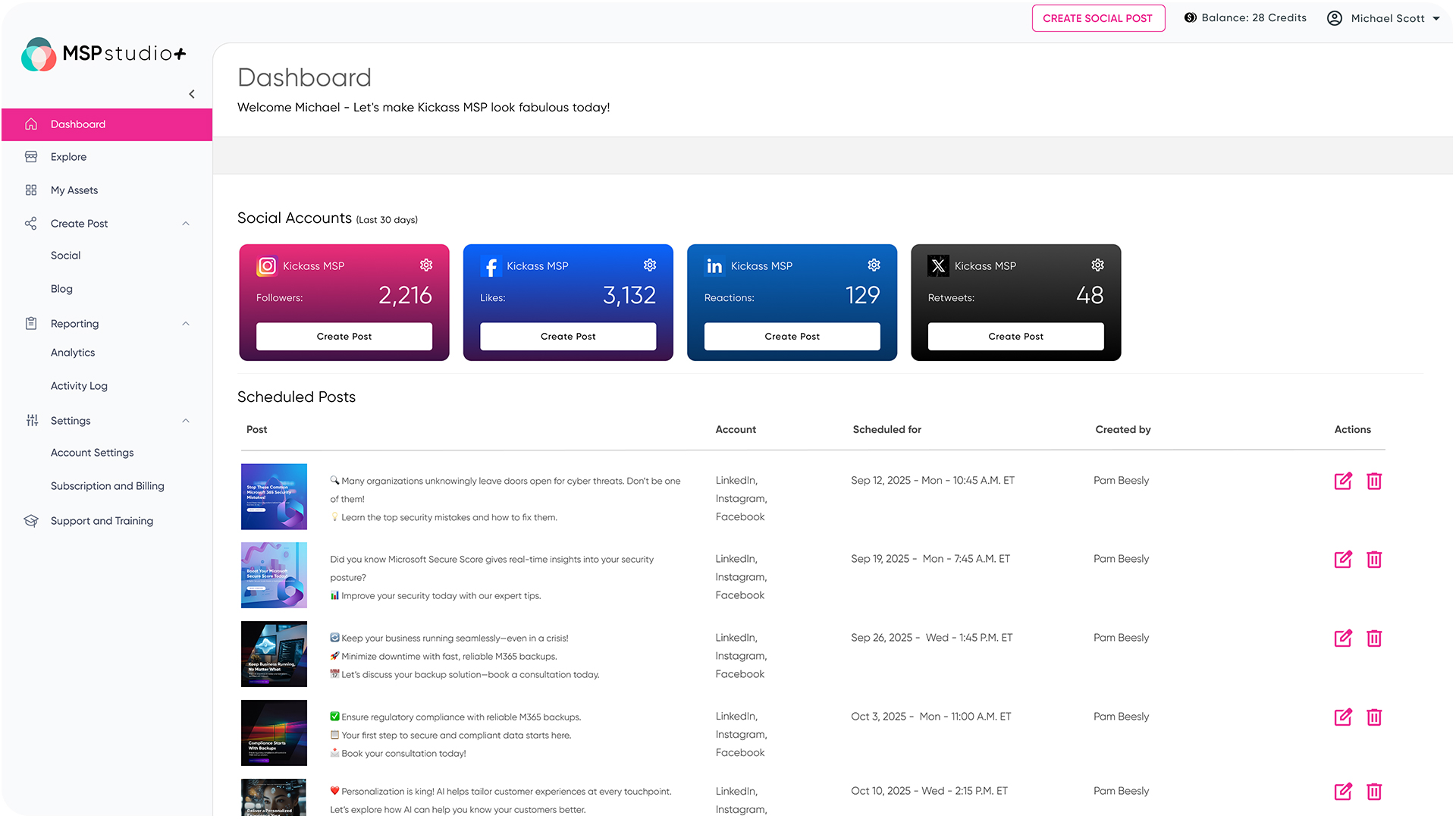The image size is (1456, 819).
Task: Open Instagram account settings gear
Action: pyautogui.click(x=426, y=265)
